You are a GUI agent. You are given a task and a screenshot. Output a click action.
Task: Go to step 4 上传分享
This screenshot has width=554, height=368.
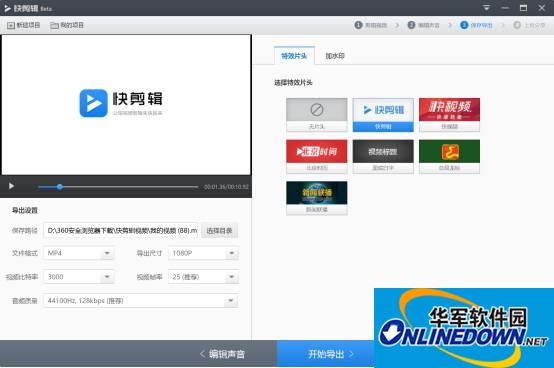pyautogui.click(x=529, y=25)
